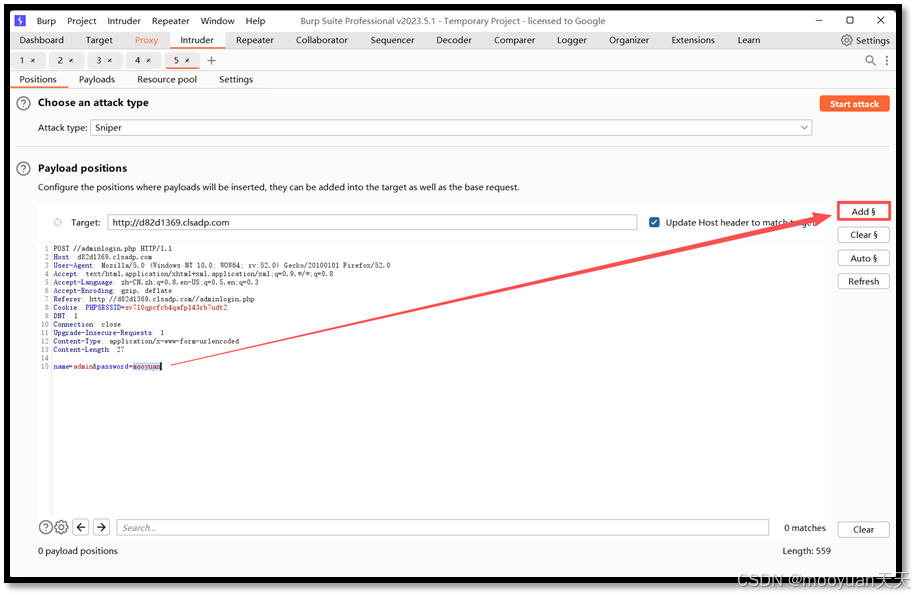Close Intruder tab 4
Image resolution: width=915 pixels, height=596 pixels.
[148, 60]
